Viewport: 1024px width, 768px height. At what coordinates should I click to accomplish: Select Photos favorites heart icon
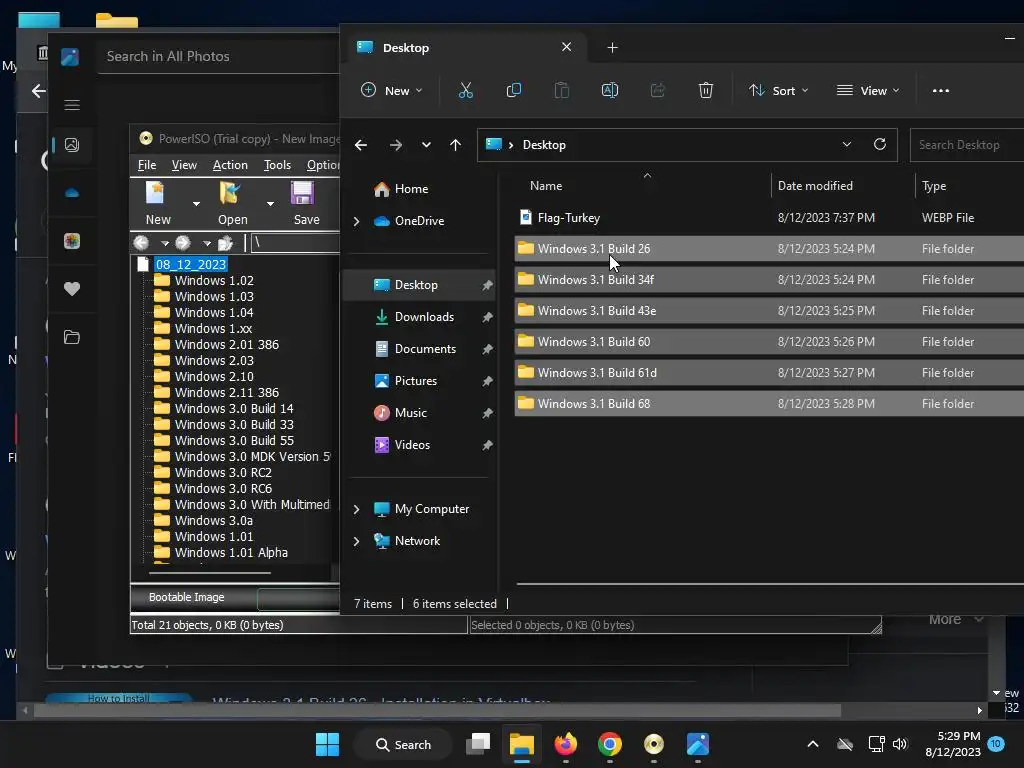72,289
